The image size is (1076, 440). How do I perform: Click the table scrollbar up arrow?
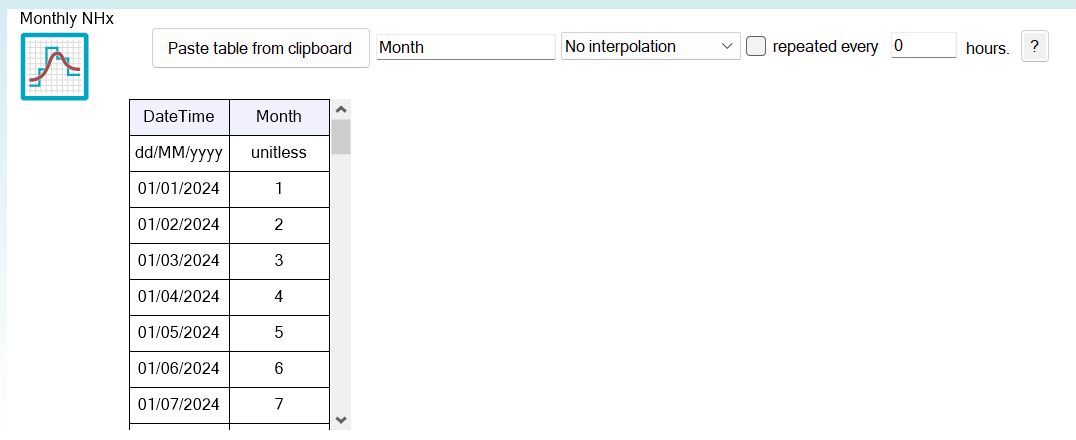(341, 108)
